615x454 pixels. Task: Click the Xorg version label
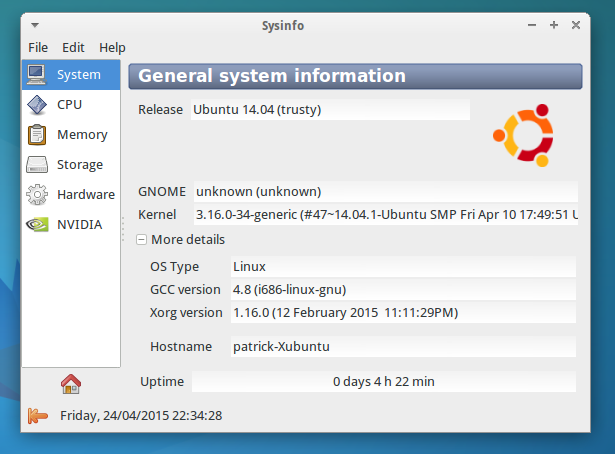pos(186,312)
